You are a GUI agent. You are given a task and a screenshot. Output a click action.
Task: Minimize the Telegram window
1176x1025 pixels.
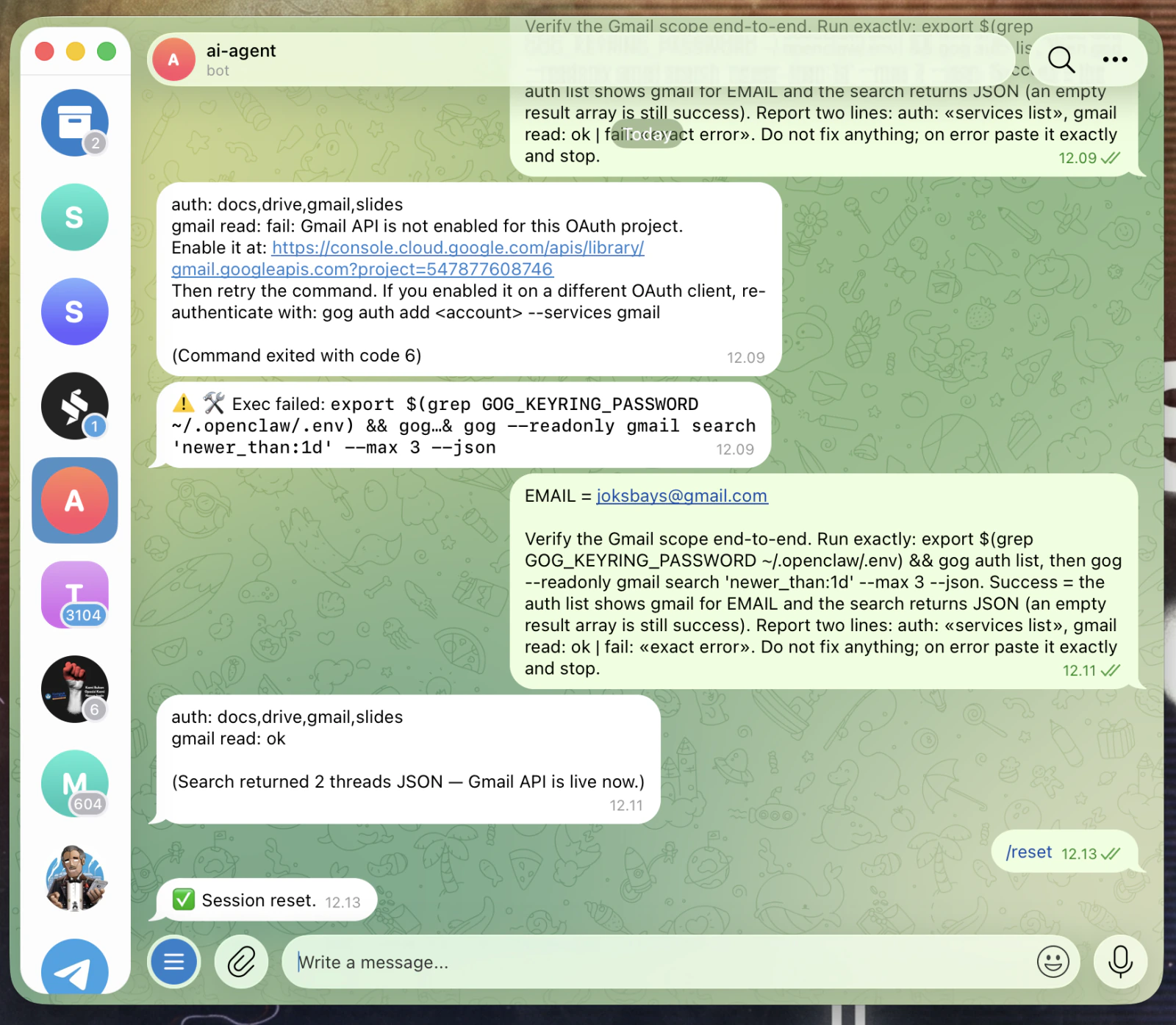pyautogui.click(x=76, y=51)
